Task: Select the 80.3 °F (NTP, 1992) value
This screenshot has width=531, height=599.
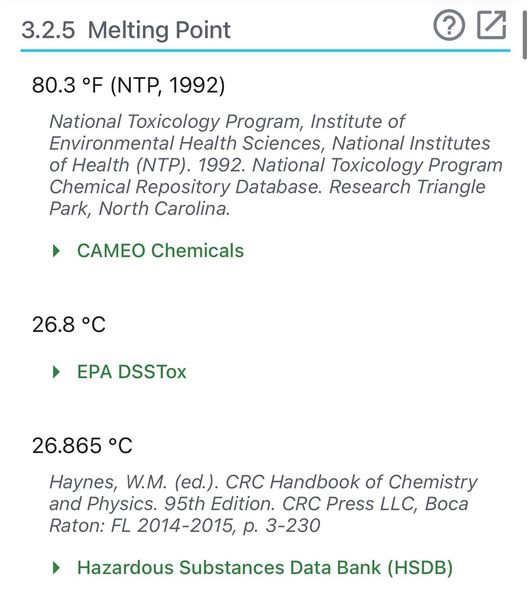Action: point(128,85)
